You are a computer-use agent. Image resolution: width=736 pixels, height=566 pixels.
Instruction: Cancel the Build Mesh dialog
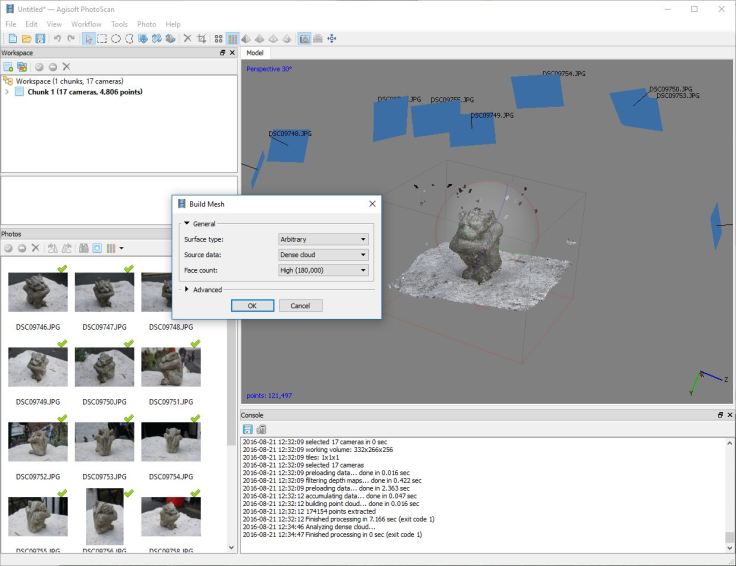pyautogui.click(x=300, y=305)
